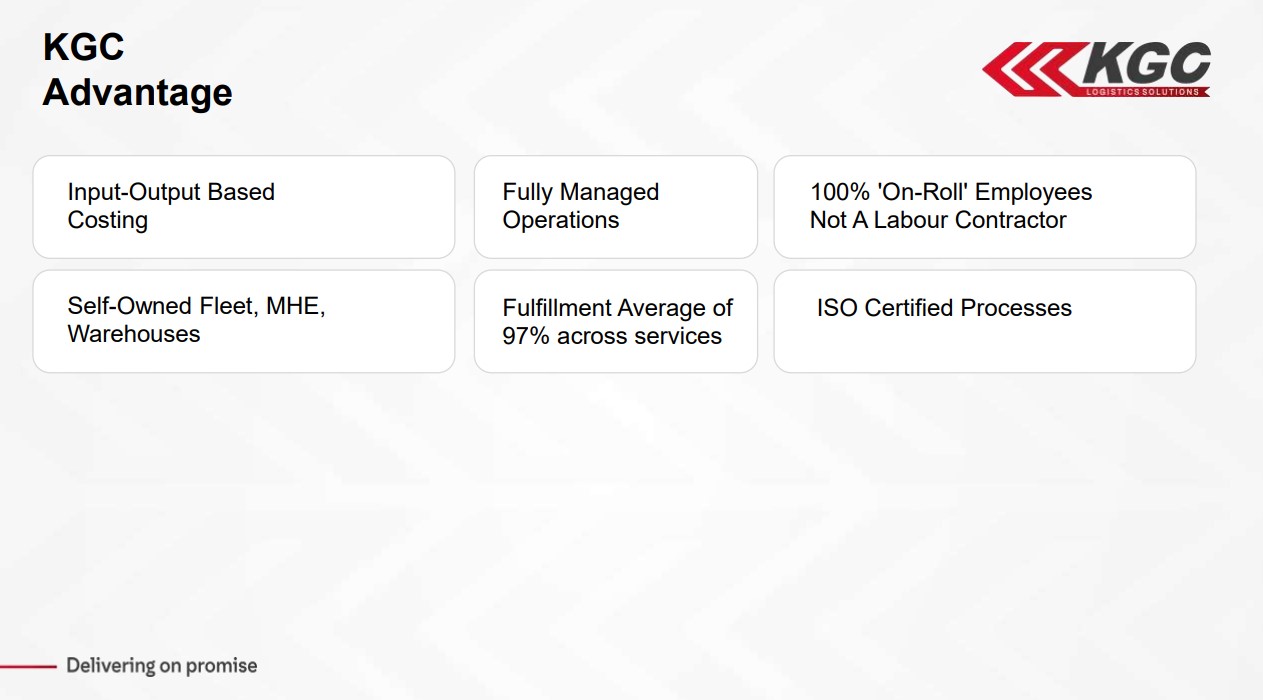This screenshot has width=1263, height=700.
Task: Click the KGC Logistics Solutions logo
Action: pyautogui.click(x=1096, y=69)
